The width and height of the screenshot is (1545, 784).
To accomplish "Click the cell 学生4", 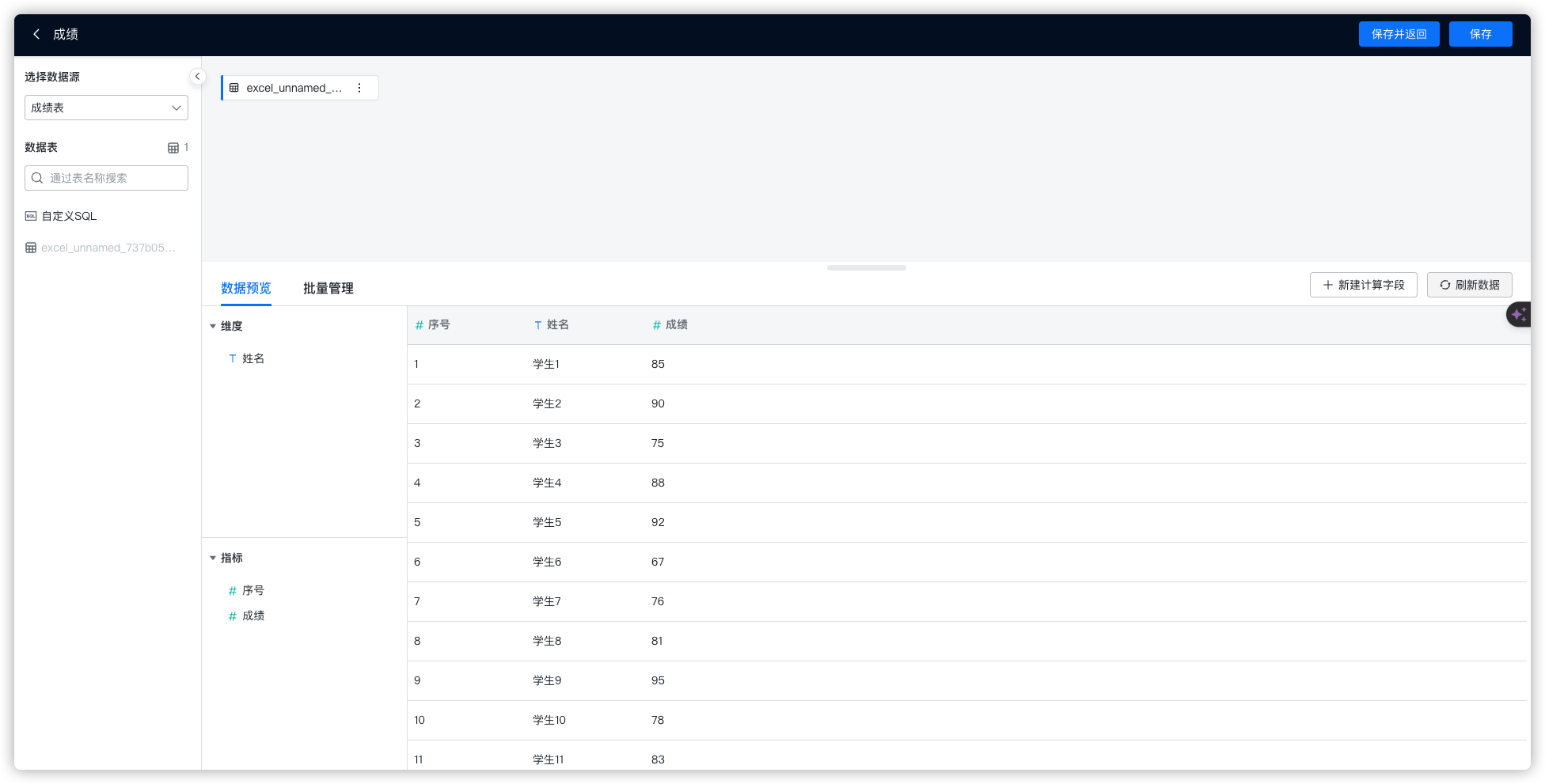I will coord(547,483).
